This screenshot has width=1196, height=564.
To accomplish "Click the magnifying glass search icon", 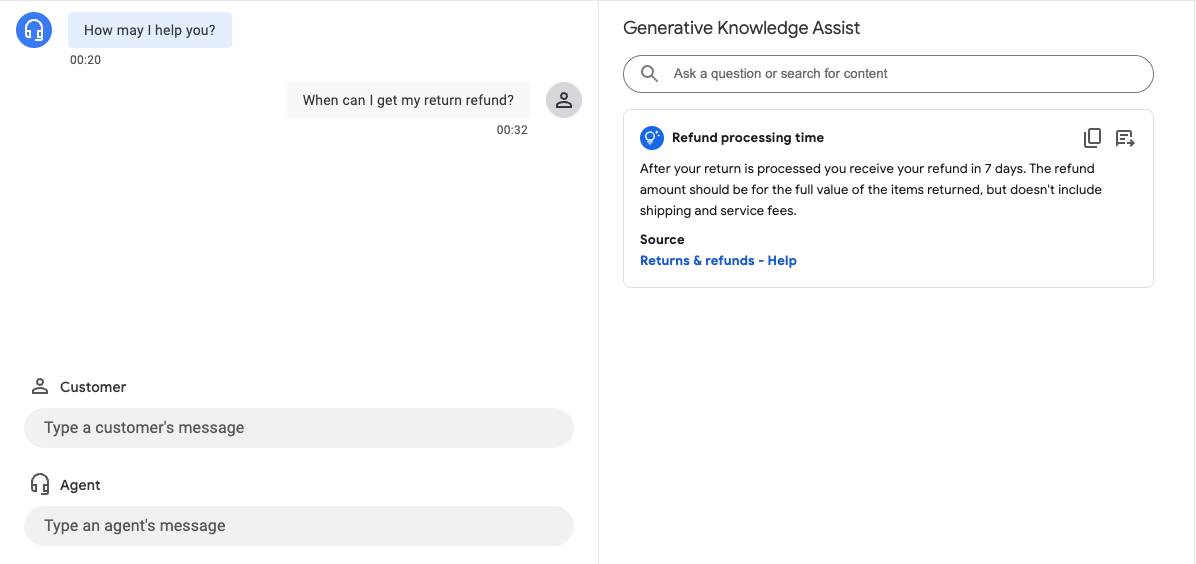I will click(650, 74).
